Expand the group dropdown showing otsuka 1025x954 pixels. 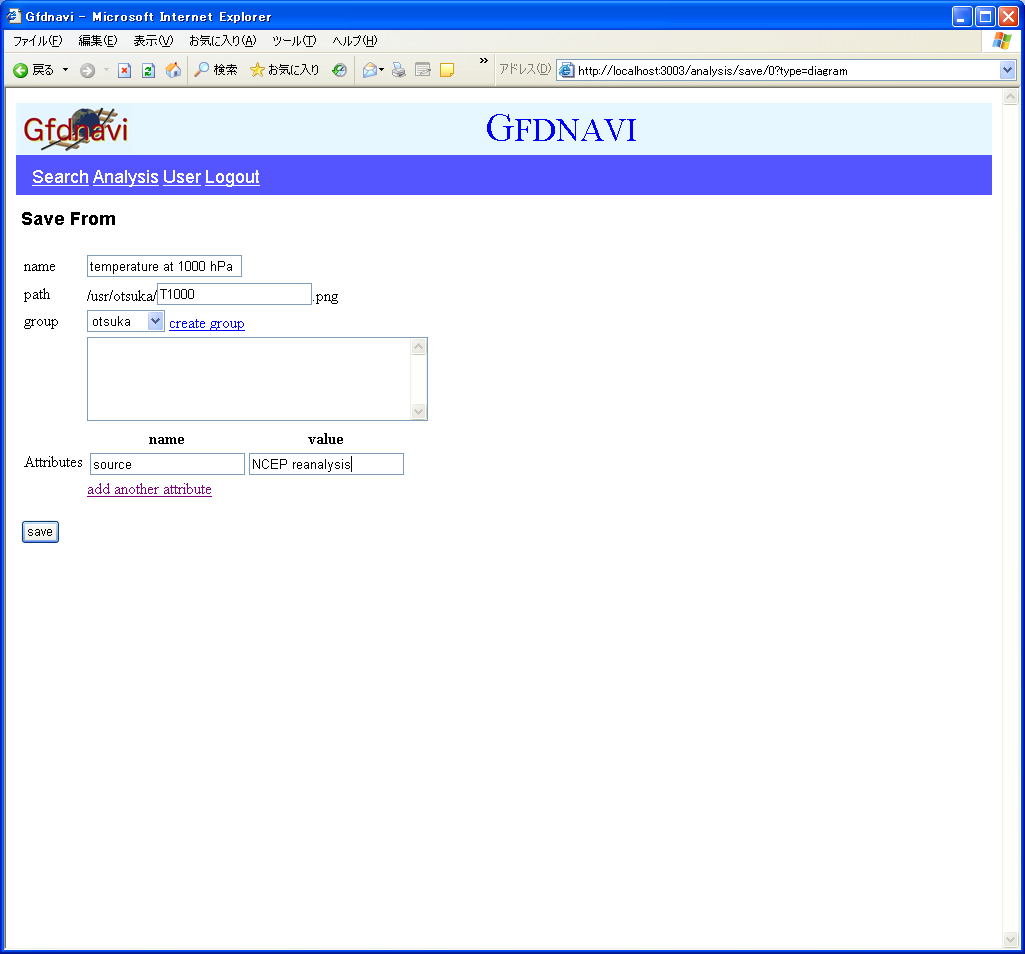pyautogui.click(x=155, y=321)
